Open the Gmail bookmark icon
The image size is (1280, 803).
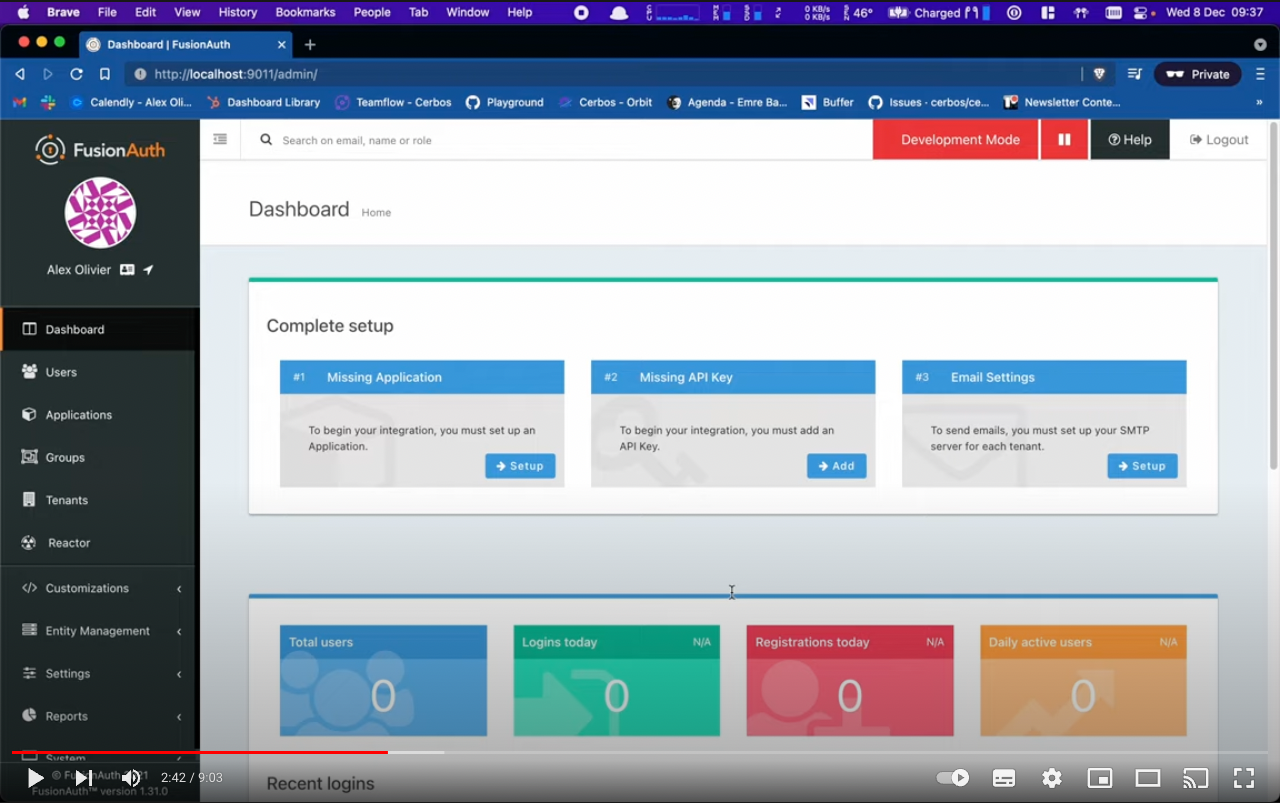click(x=19, y=102)
